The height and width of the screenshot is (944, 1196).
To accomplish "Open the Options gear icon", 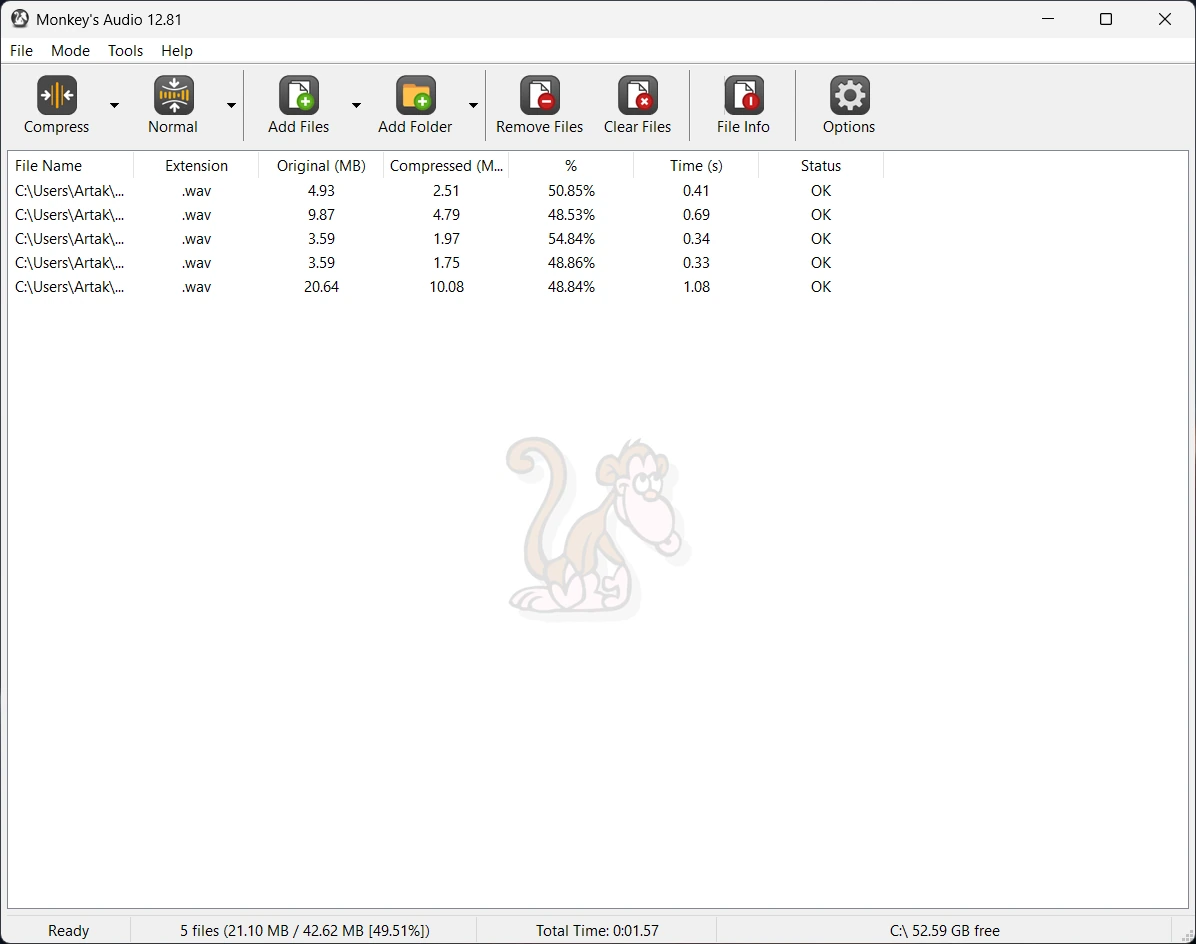I will pos(849,95).
